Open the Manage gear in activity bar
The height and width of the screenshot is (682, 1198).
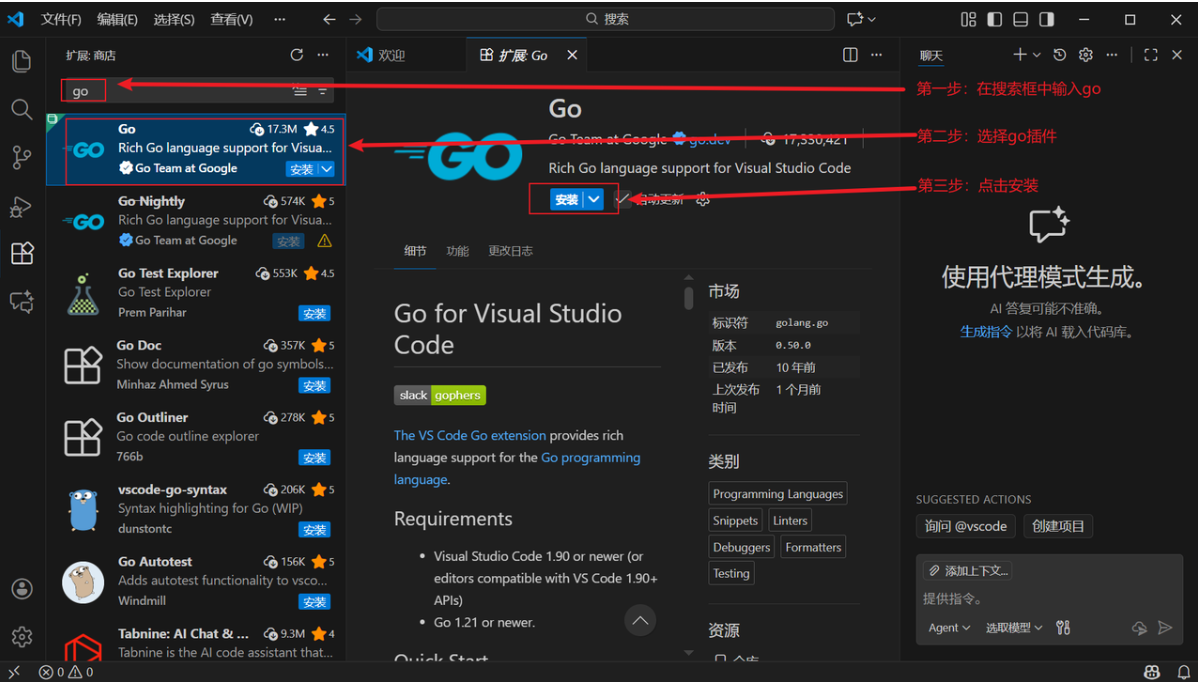click(22, 636)
